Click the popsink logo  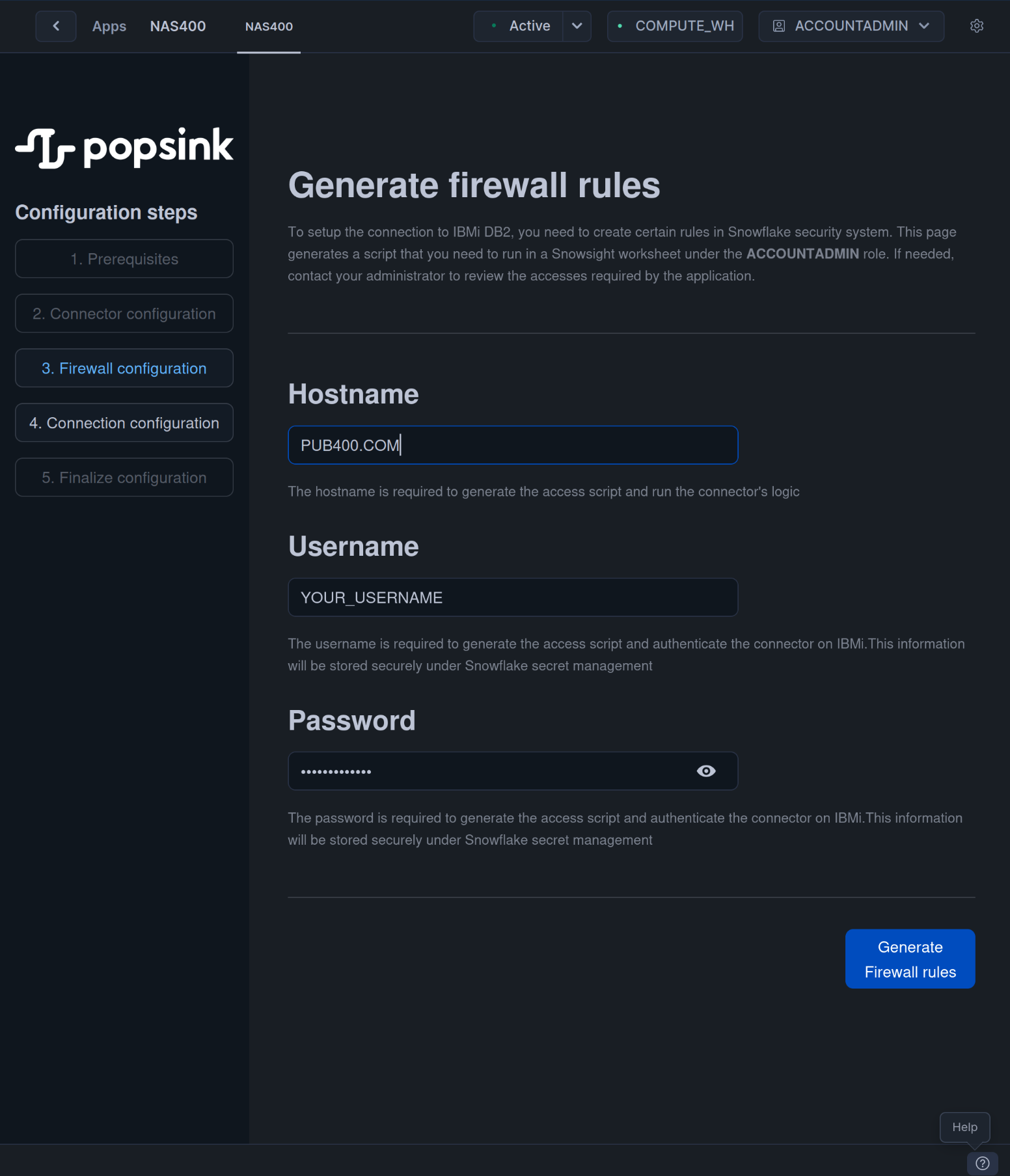pos(124,147)
